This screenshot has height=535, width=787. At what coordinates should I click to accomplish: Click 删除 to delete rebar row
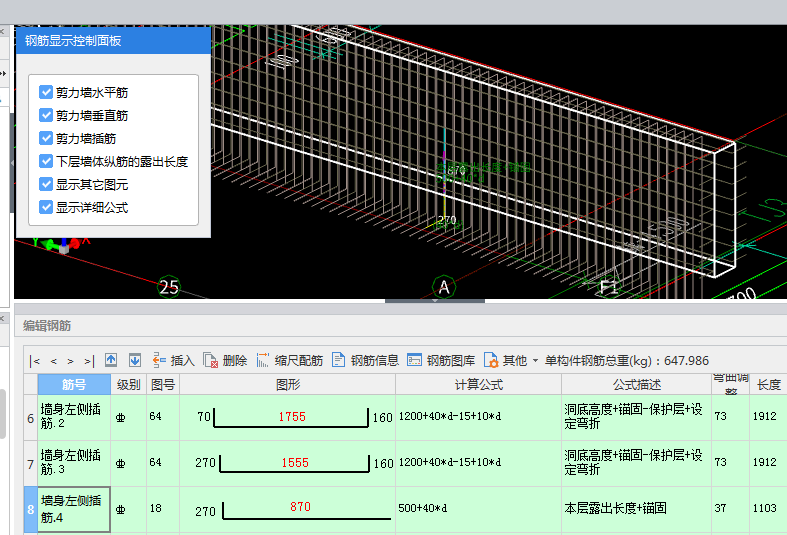click(225, 360)
